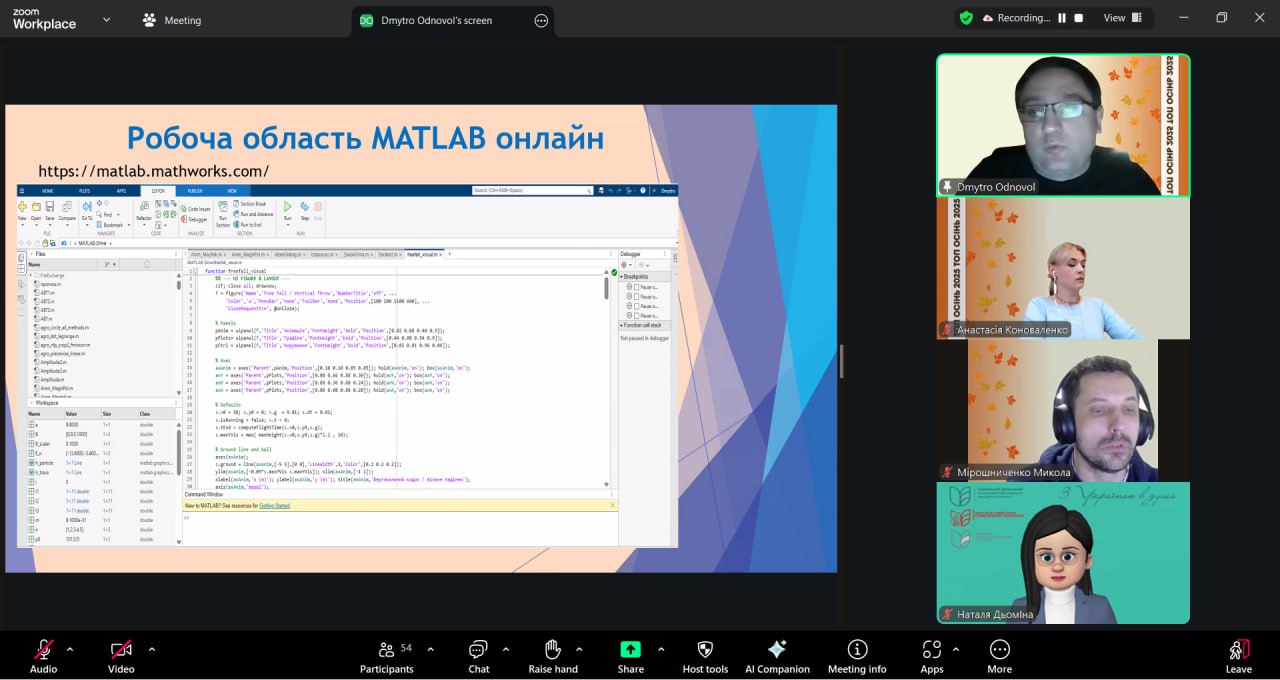Stop the recording
Image resolution: width=1280 pixels, height=680 pixels.
(1079, 18)
